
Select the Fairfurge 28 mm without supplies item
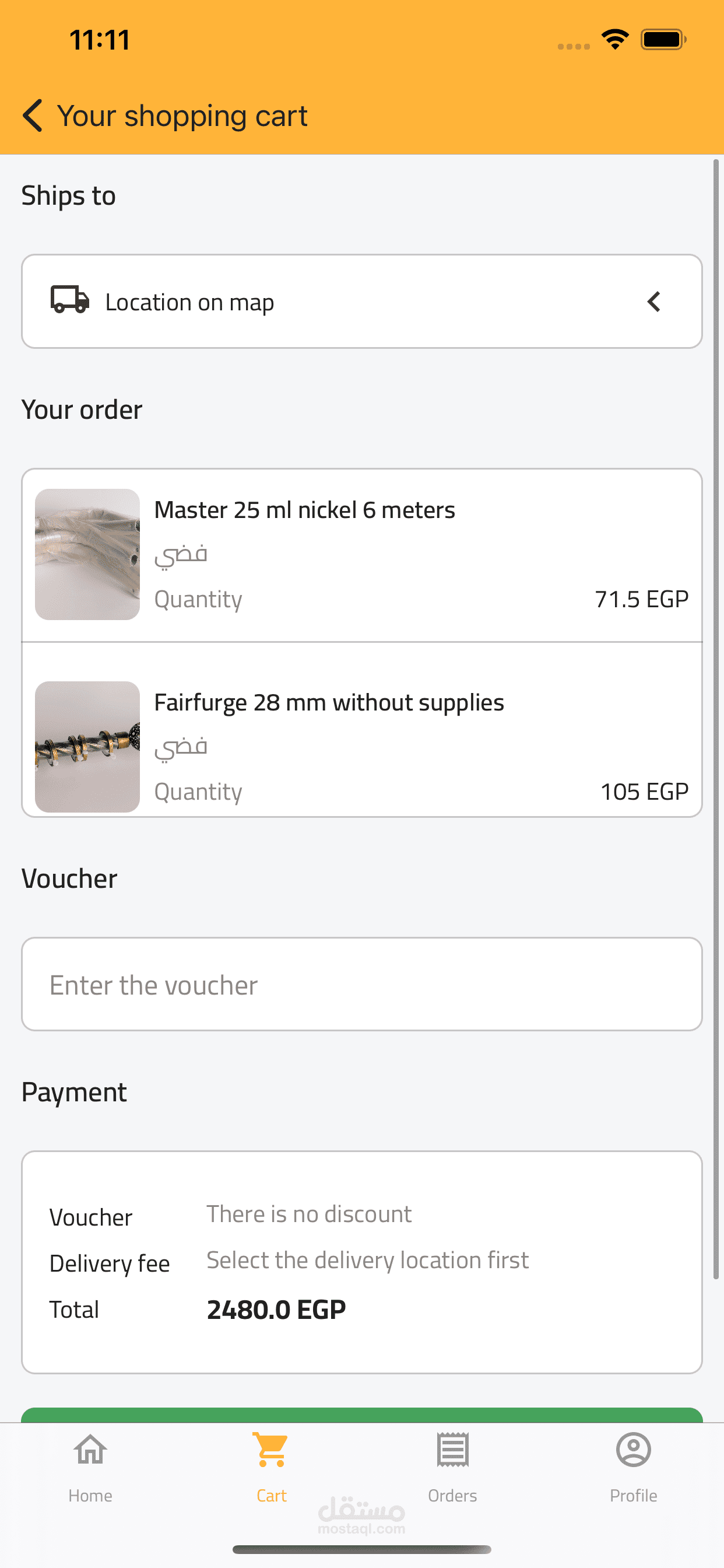click(x=329, y=702)
